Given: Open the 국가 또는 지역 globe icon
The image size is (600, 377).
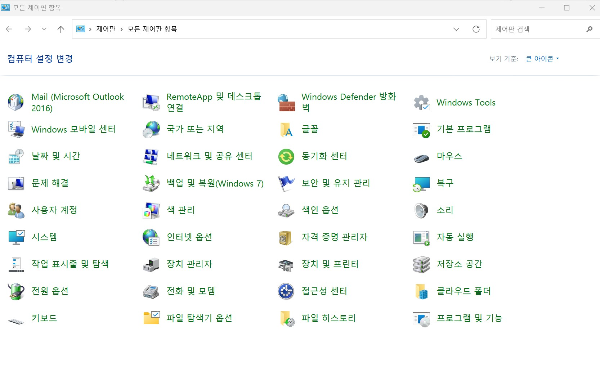Looking at the screenshot, I should (151, 129).
